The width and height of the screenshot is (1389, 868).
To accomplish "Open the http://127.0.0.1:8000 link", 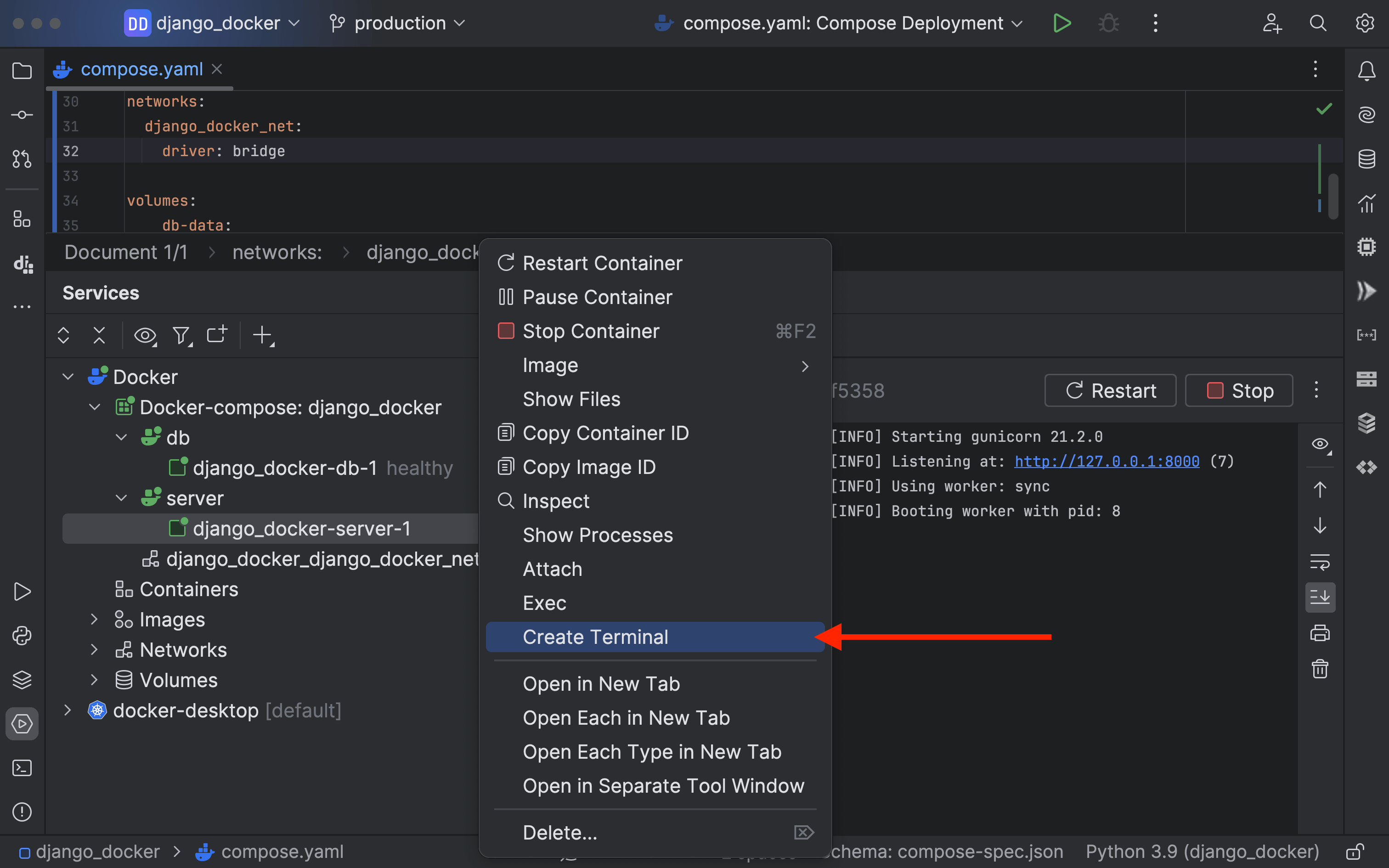I will [1106, 461].
